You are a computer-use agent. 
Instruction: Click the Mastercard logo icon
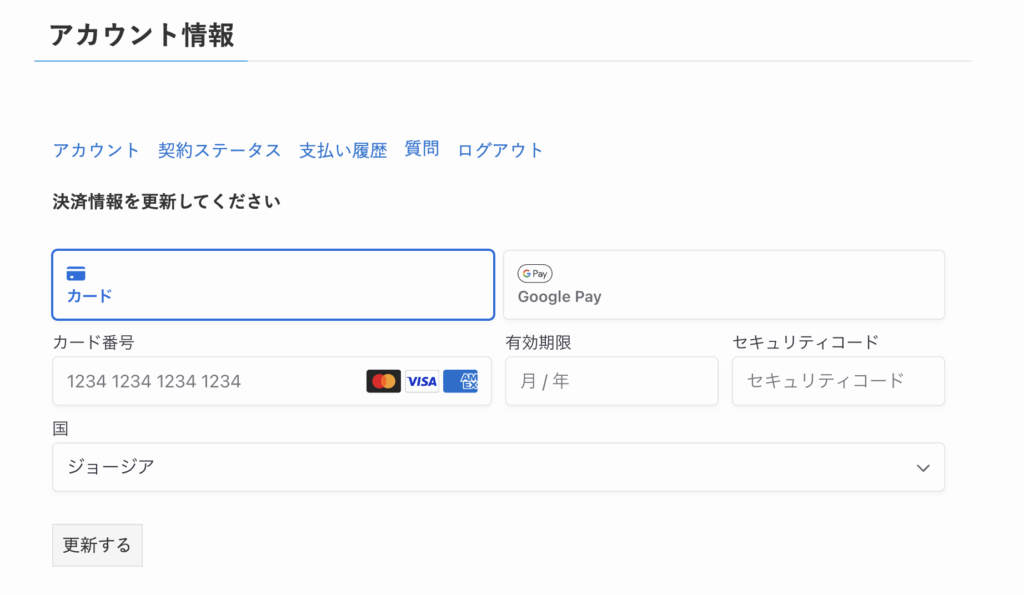point(383,381)
